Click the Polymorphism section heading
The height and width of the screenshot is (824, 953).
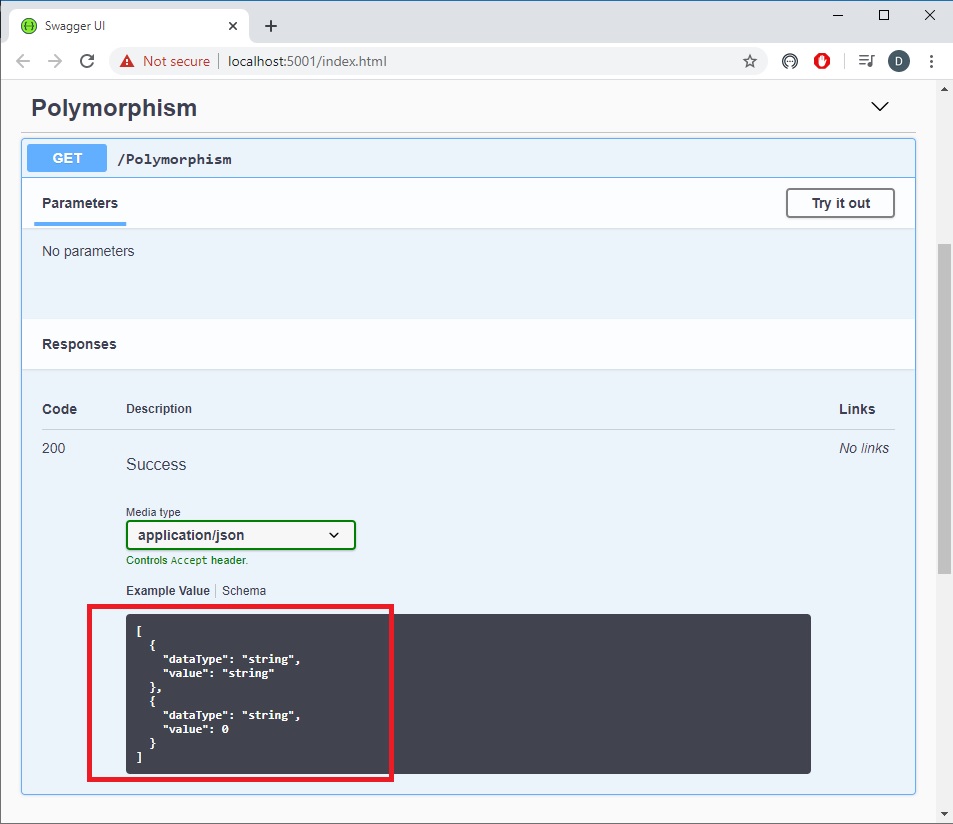(x=114, y=108)
